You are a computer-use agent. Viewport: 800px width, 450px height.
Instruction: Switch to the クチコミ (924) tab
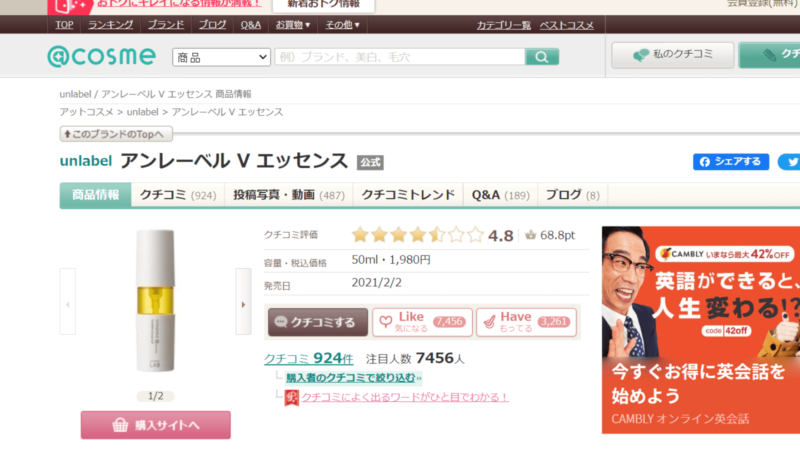(x=178, y=195)
